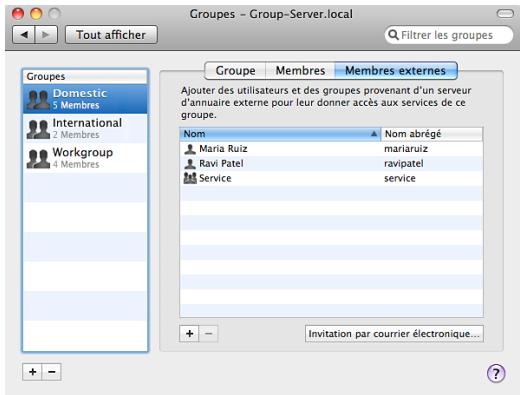Switch to the Membres tab
This screenshot has width=520, height=395.
point(300,71)
